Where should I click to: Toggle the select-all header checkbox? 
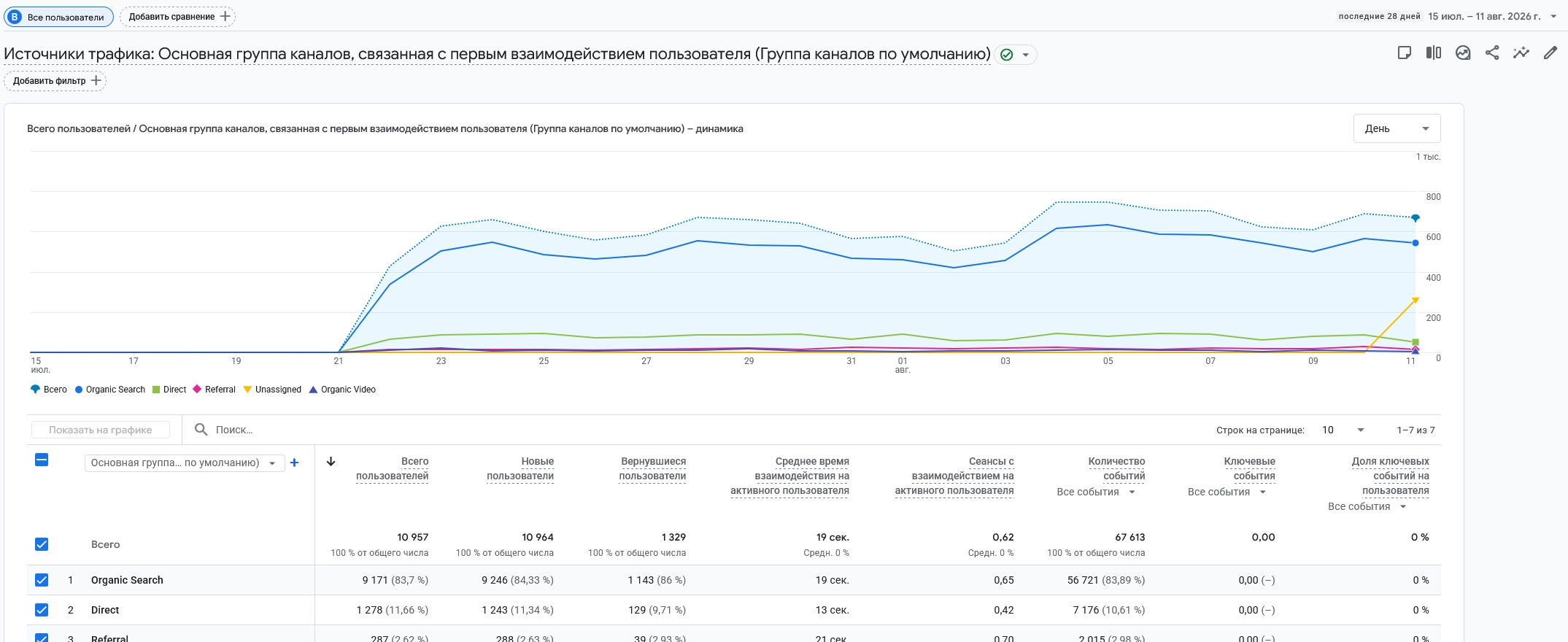[x=42, y=460]
